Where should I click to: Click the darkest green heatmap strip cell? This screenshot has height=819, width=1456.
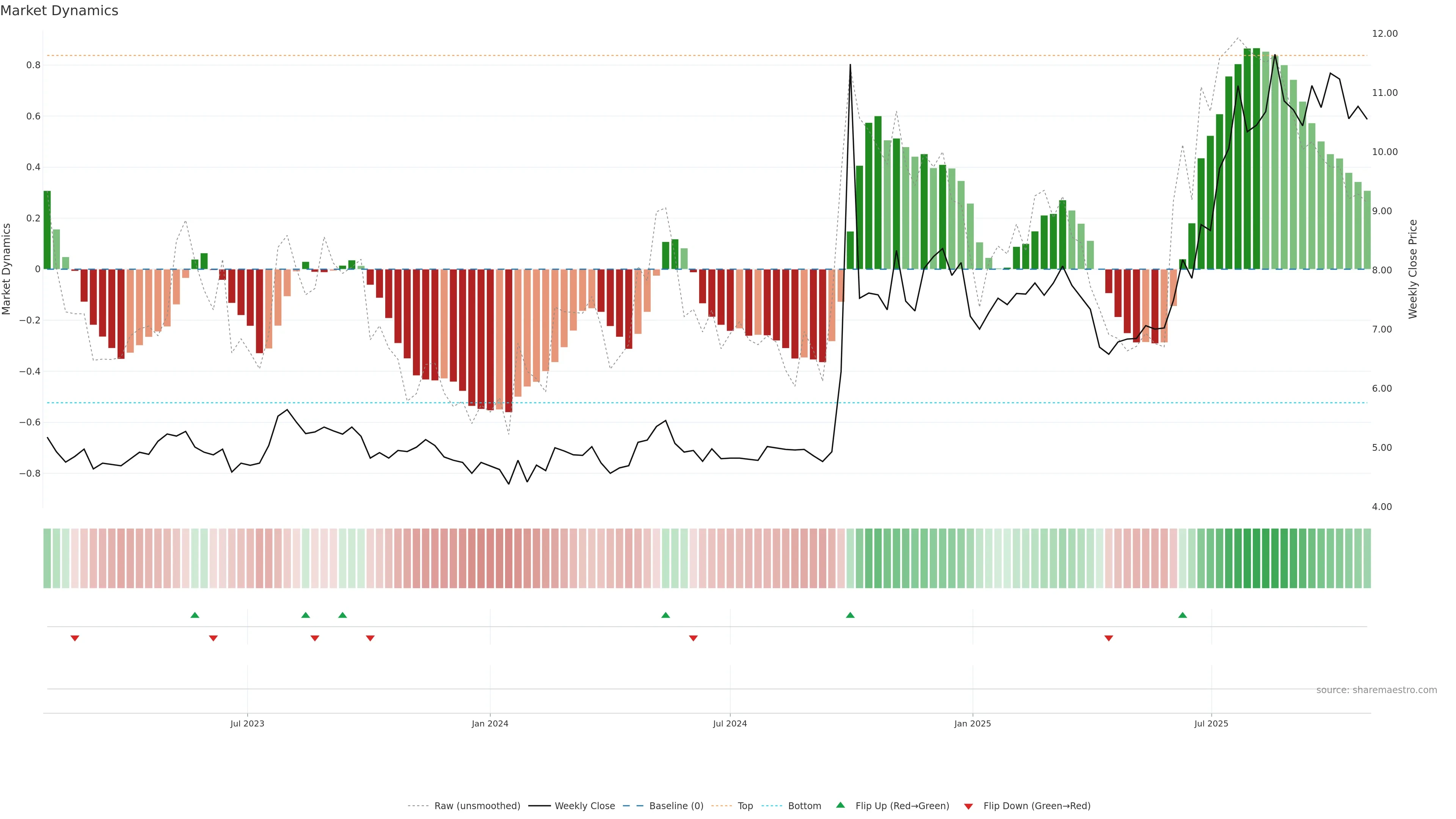(x=1257, y=559)
